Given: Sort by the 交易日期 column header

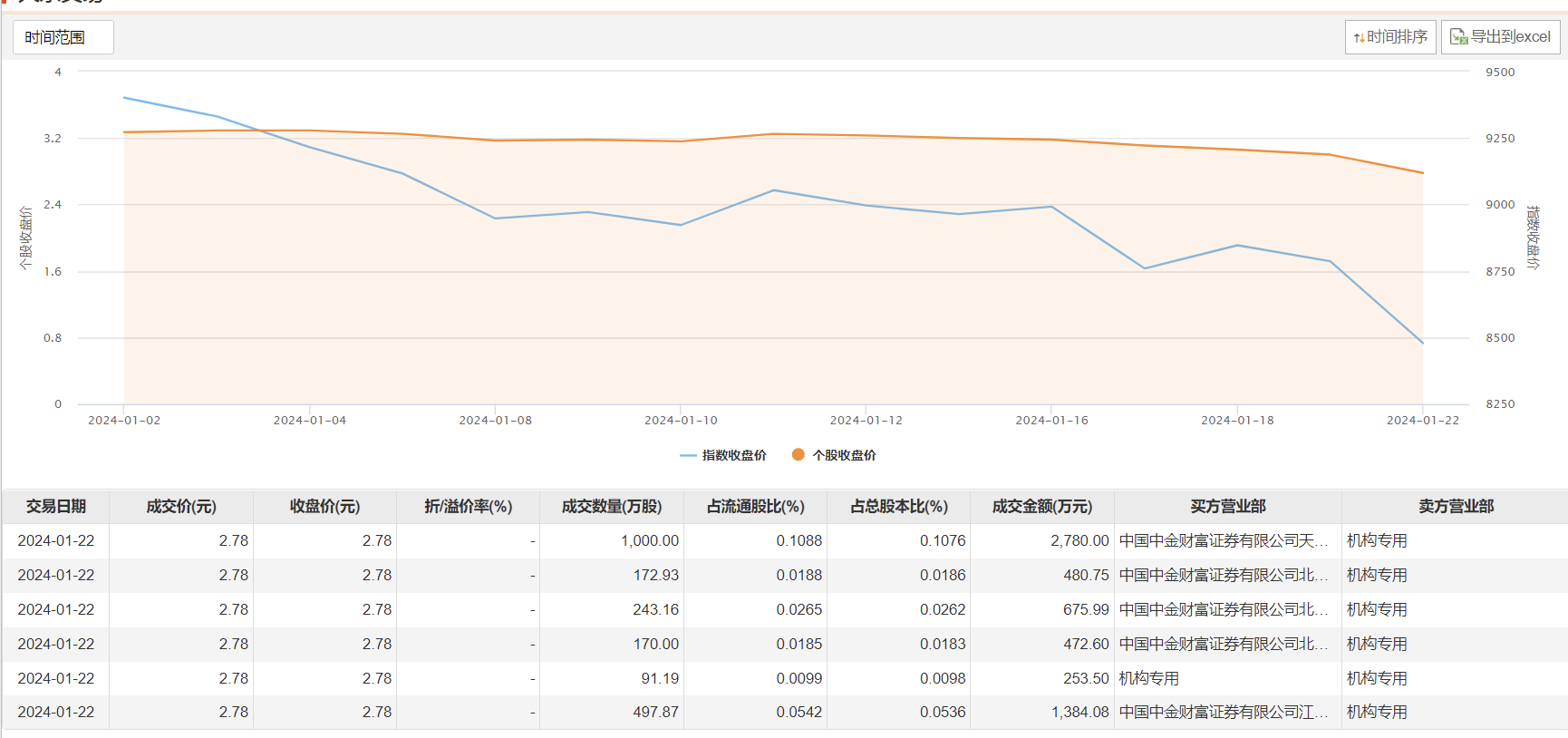Looking at the screenshot, I should pos(56,507).
